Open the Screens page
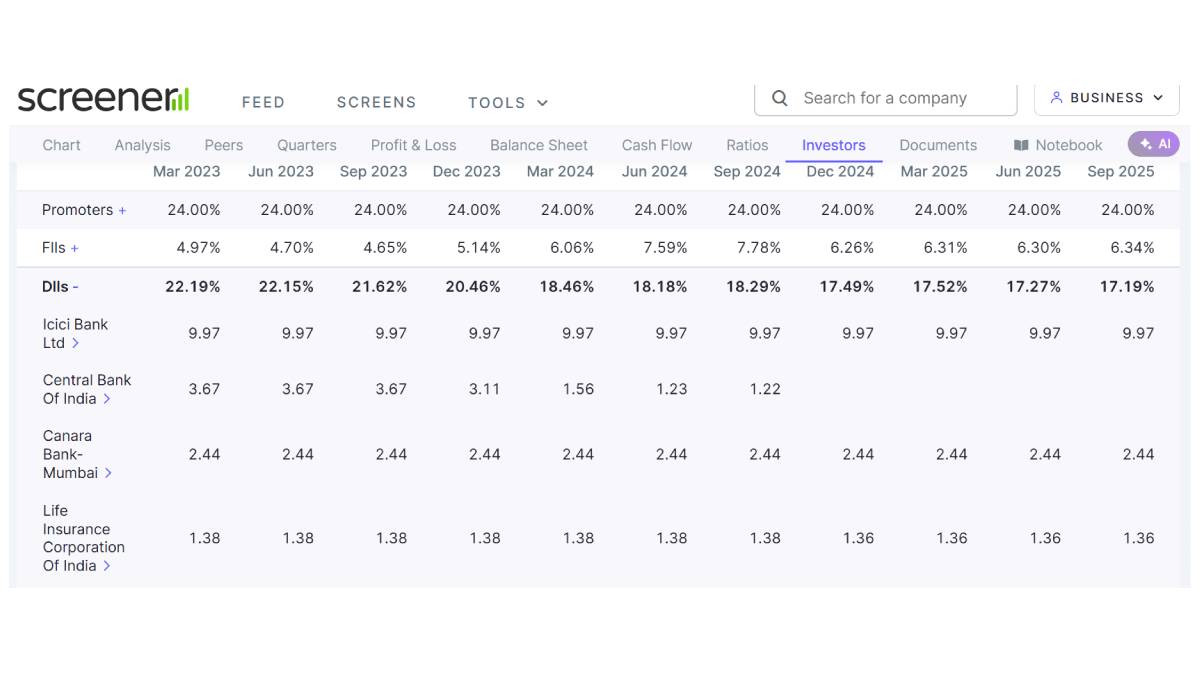Viewport: 1200px width, 675px height. (x=376, y=103)
